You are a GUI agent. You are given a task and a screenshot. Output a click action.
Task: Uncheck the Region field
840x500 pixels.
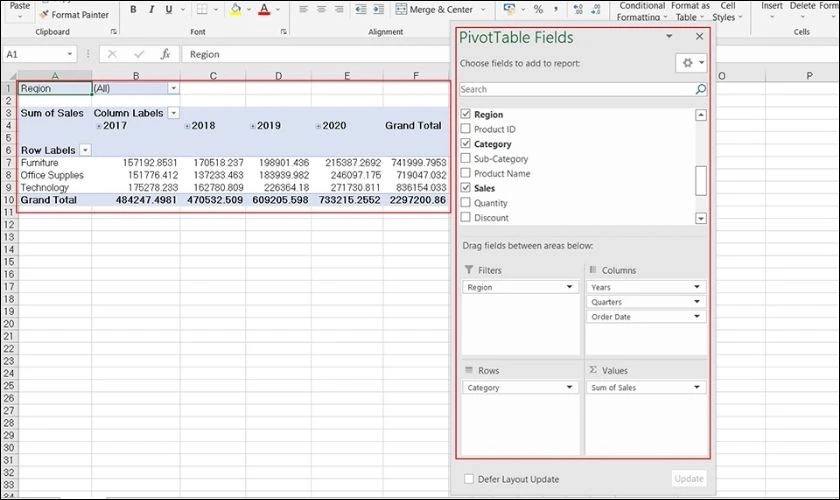pos(466,114)
